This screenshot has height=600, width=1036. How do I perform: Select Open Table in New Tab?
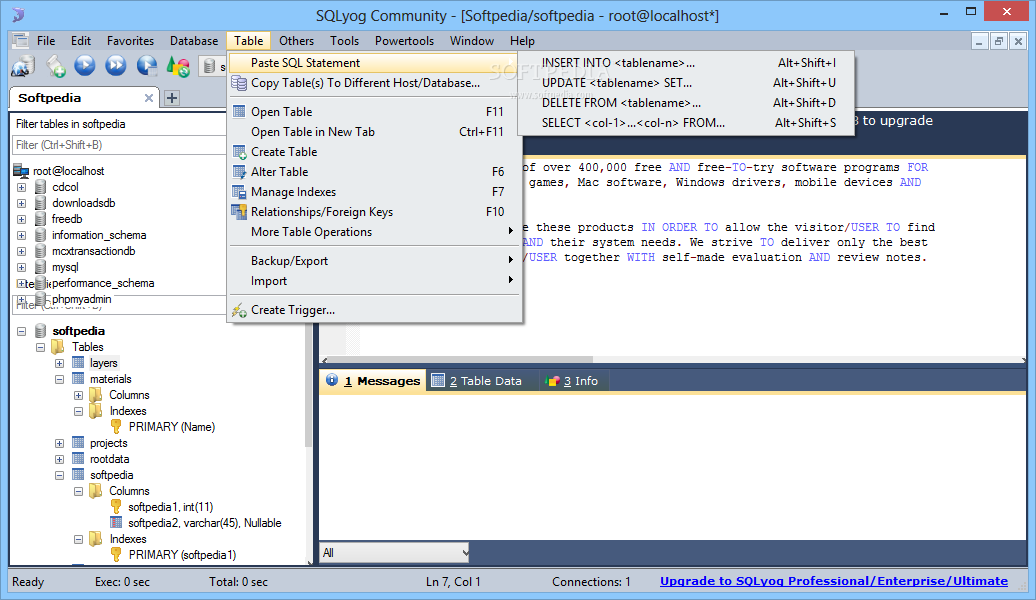pos(374,131)
